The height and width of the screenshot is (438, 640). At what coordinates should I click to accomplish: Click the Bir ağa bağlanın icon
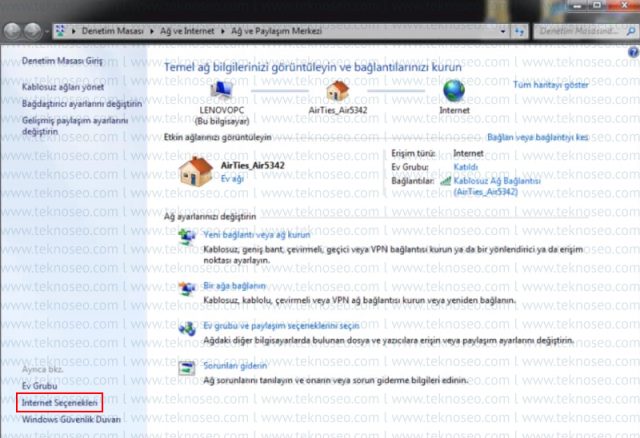click(187, 288)
